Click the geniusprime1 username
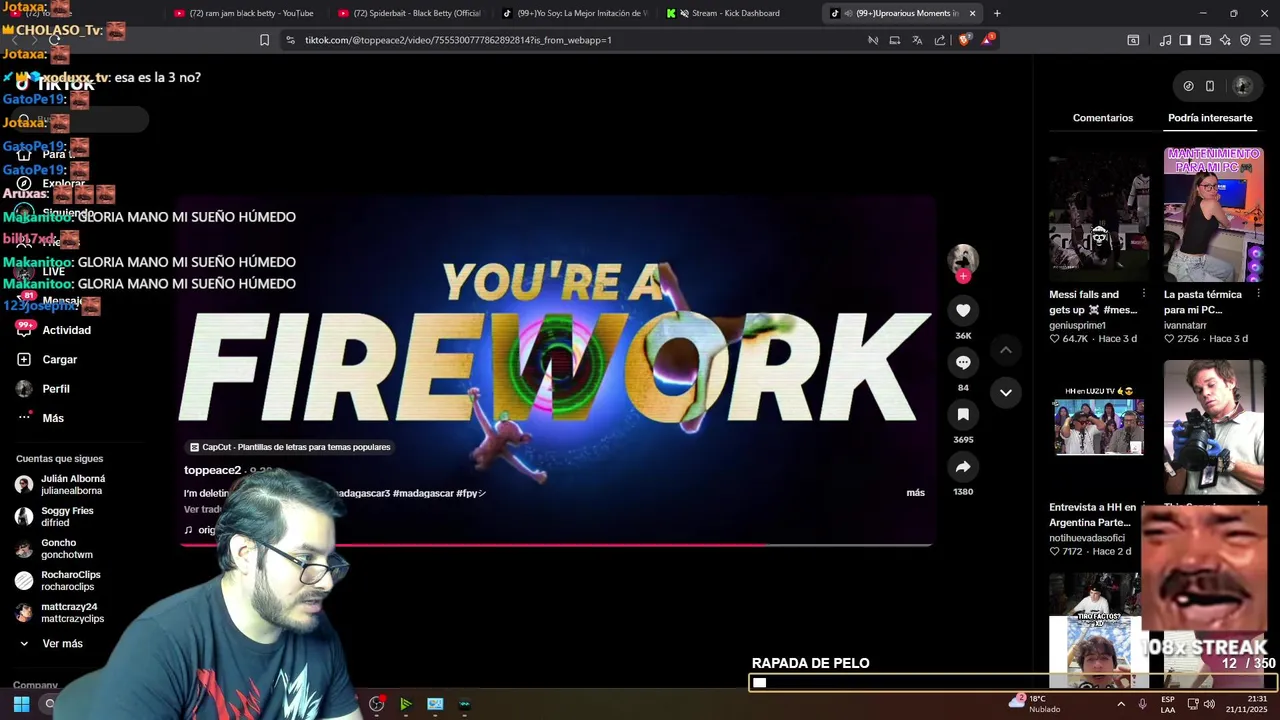Image resolution: width=1280 pixels, height=720 pixels. (1077, 326)
